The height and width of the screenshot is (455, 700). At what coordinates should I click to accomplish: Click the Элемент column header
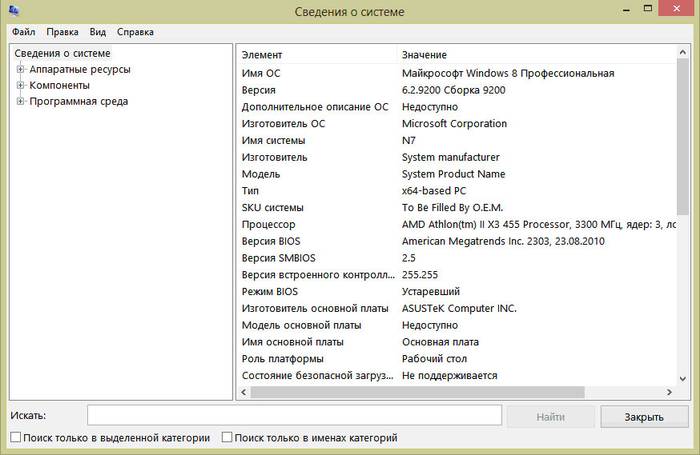point(317,55)
